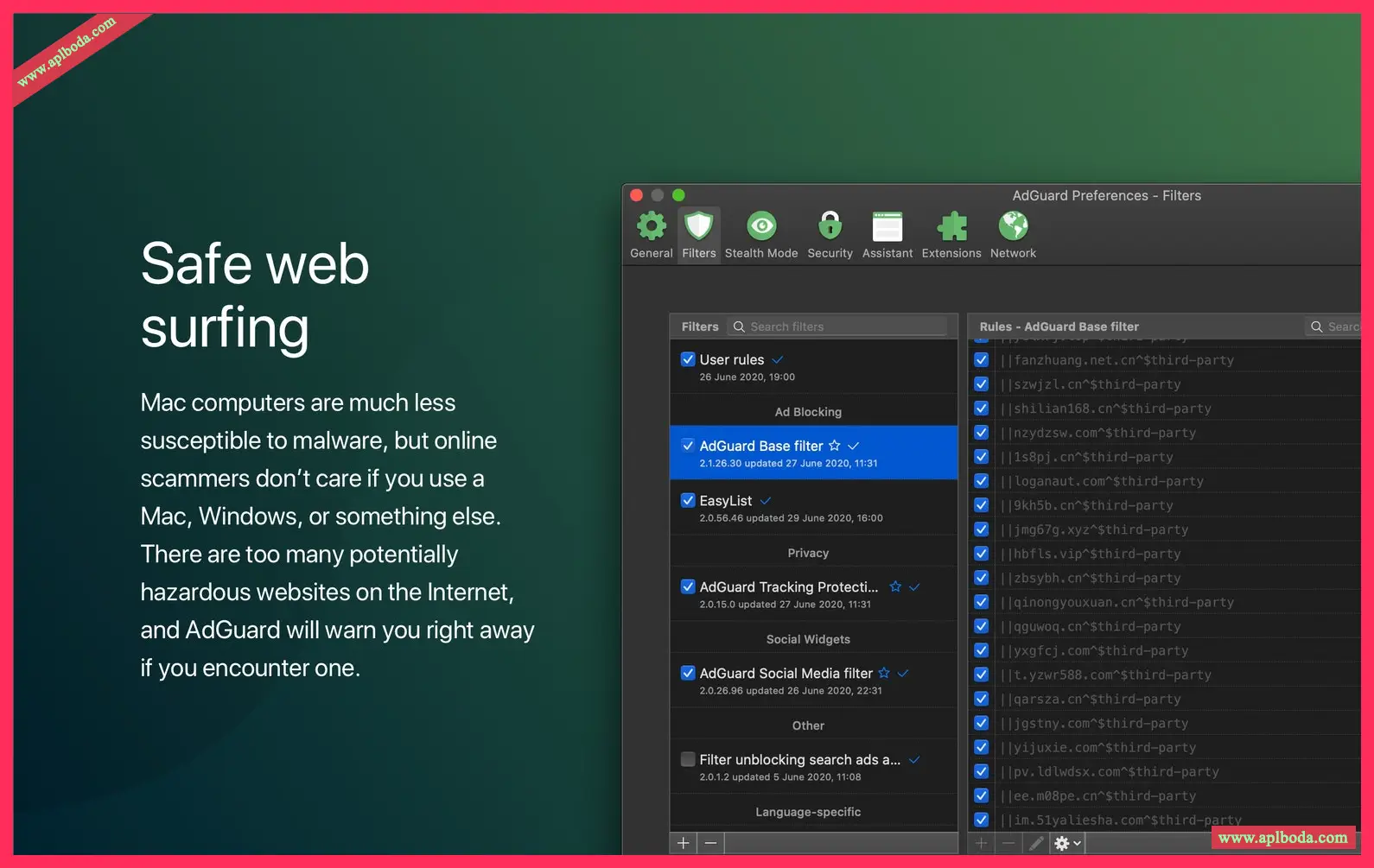Show the Extensions preferences
Image resolution: width=1374 pixels, height=868 pixels.
(x=951, y=235)
